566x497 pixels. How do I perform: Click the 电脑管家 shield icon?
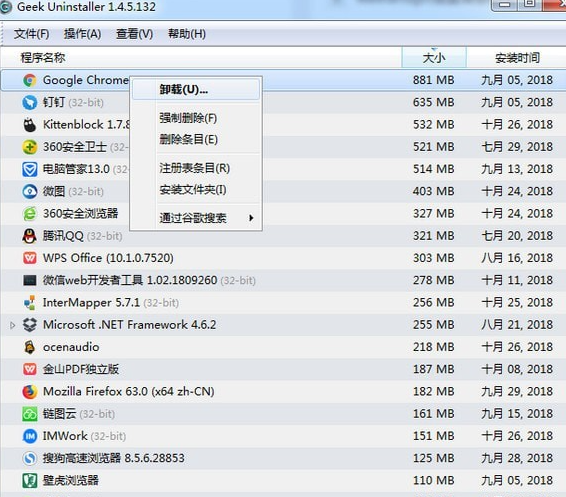point(30,169)
